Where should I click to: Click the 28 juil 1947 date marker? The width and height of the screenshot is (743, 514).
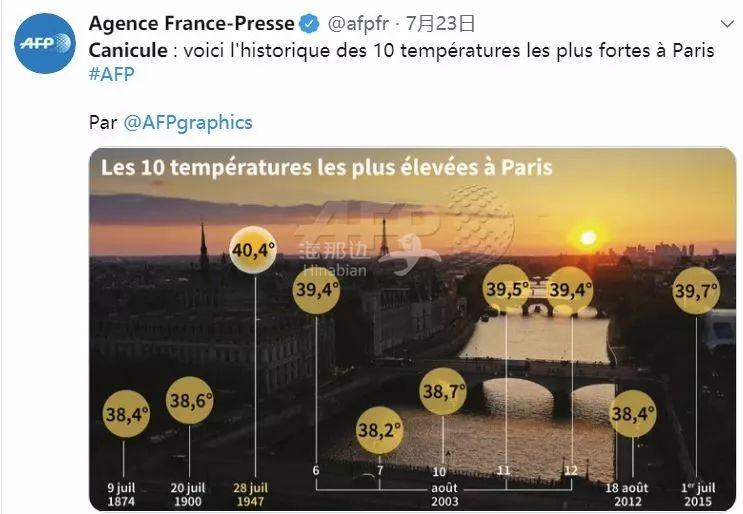tap(252, 494)
